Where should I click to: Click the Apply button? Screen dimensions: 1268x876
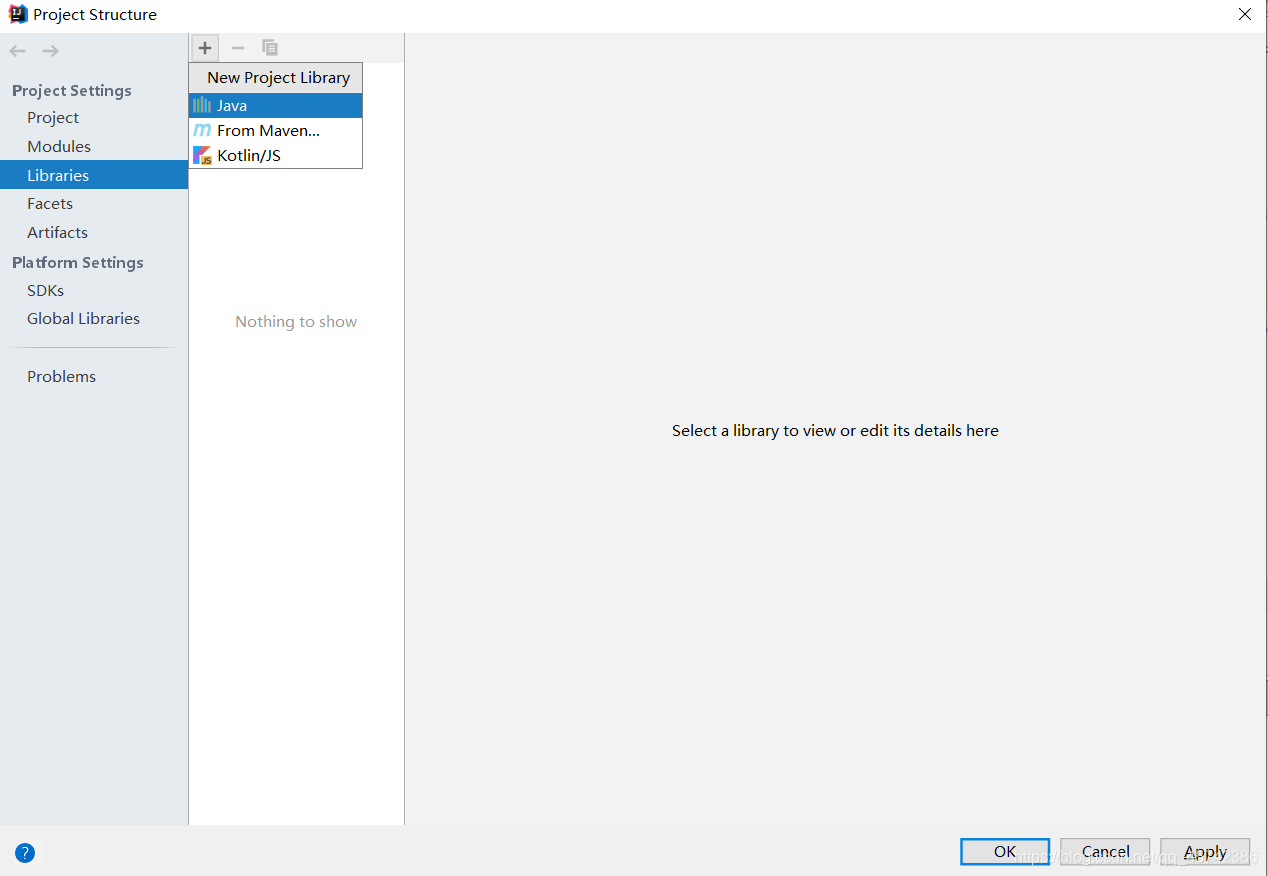point(1205,852)
